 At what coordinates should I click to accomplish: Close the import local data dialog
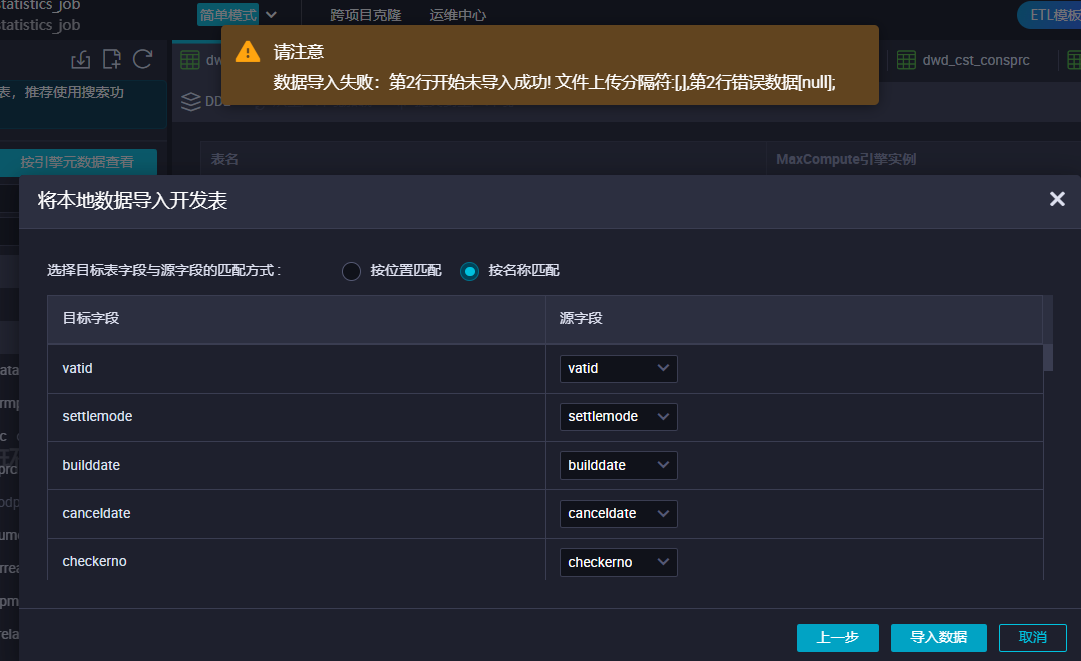(1057, 199)
